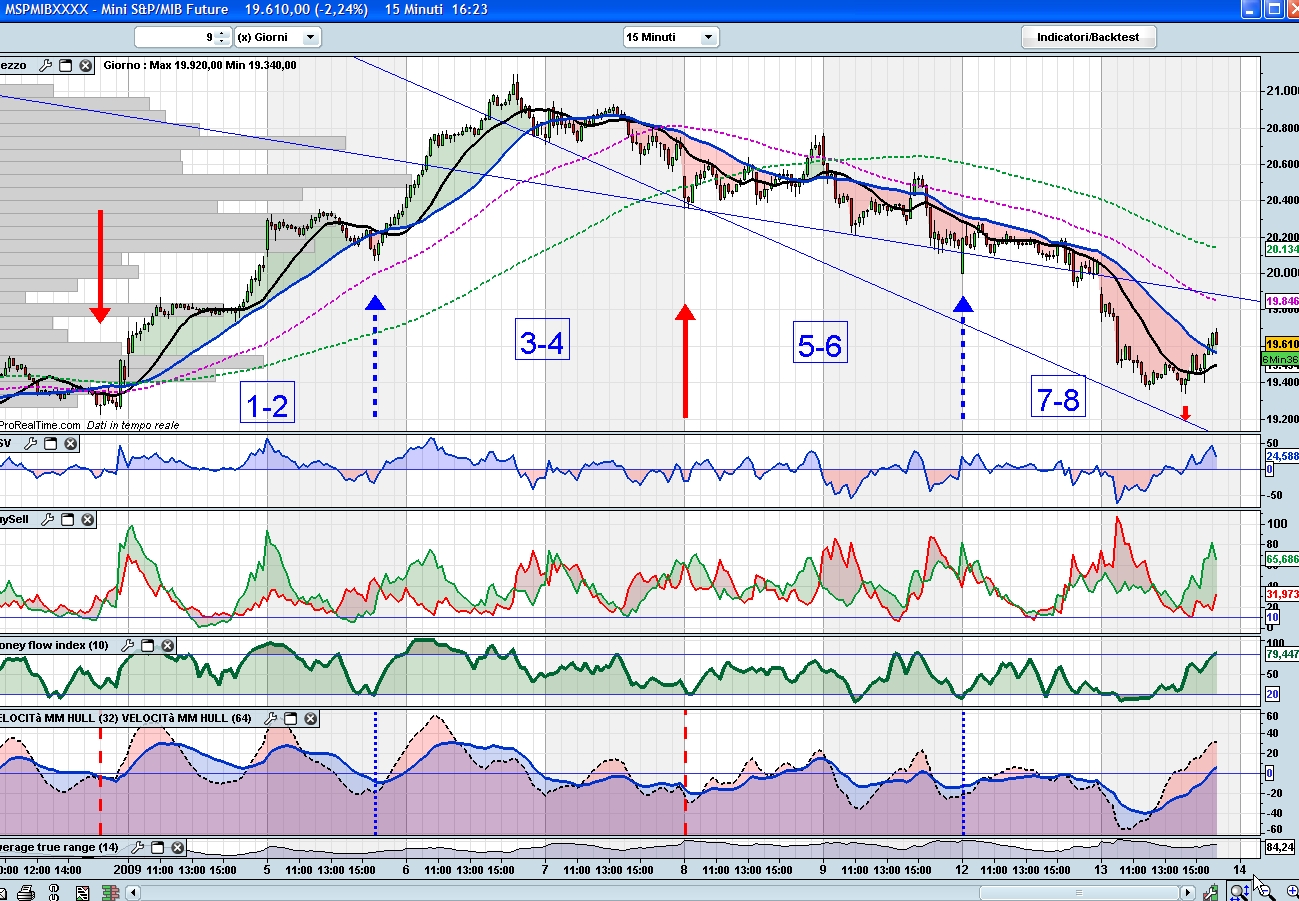Close the Money flow index panel
The width and height of the screenshot is (1299, 901).
[x=168, y=645]
